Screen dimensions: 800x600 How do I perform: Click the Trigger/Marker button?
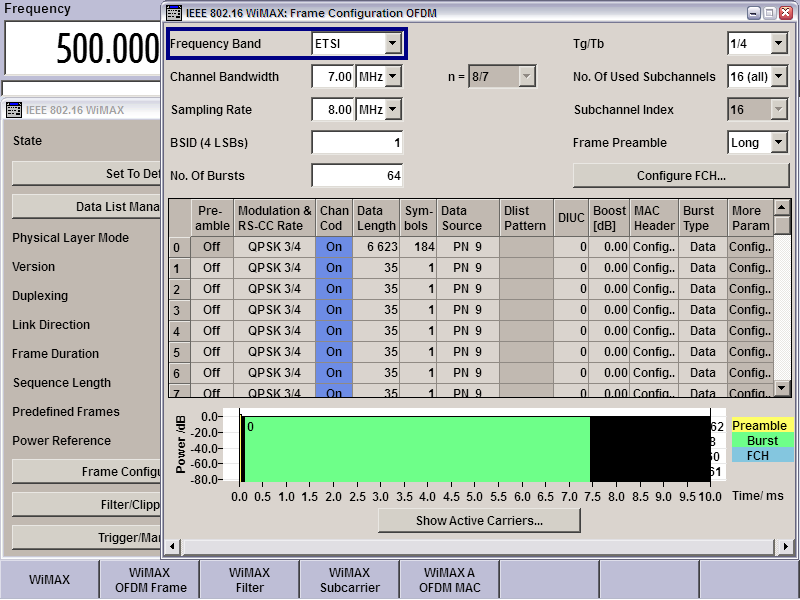pos(86,538)
